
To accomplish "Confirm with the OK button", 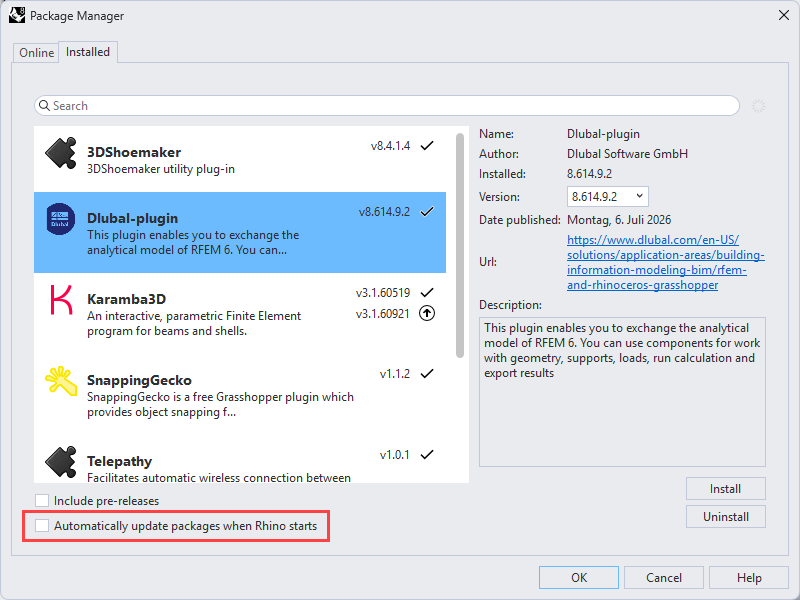I will click(x=579, y=578).
